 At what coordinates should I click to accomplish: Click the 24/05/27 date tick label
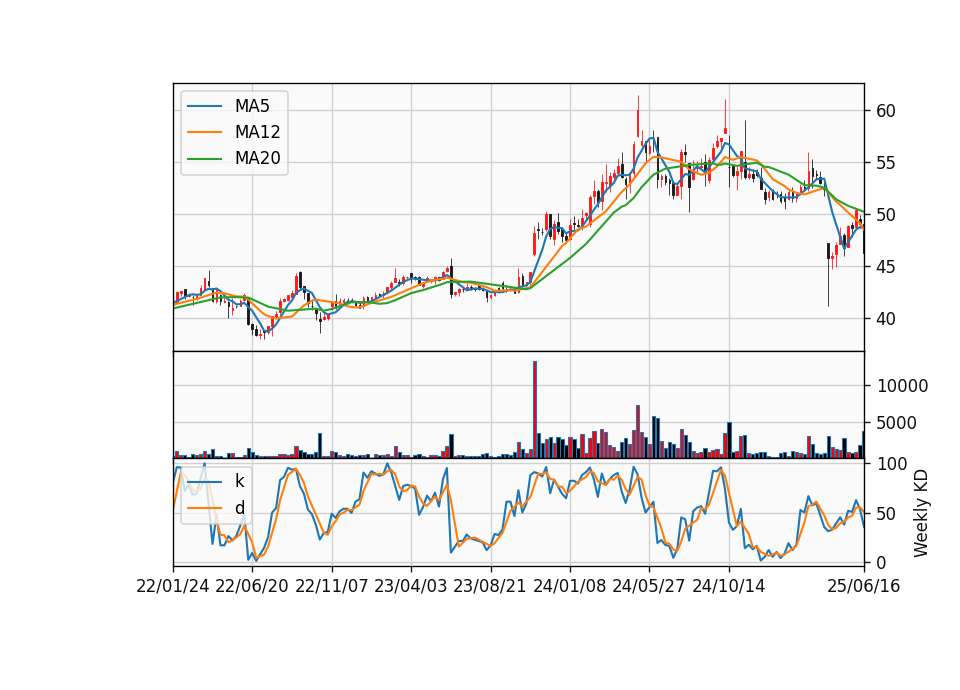pyautogui.click(x=649, y=586)
